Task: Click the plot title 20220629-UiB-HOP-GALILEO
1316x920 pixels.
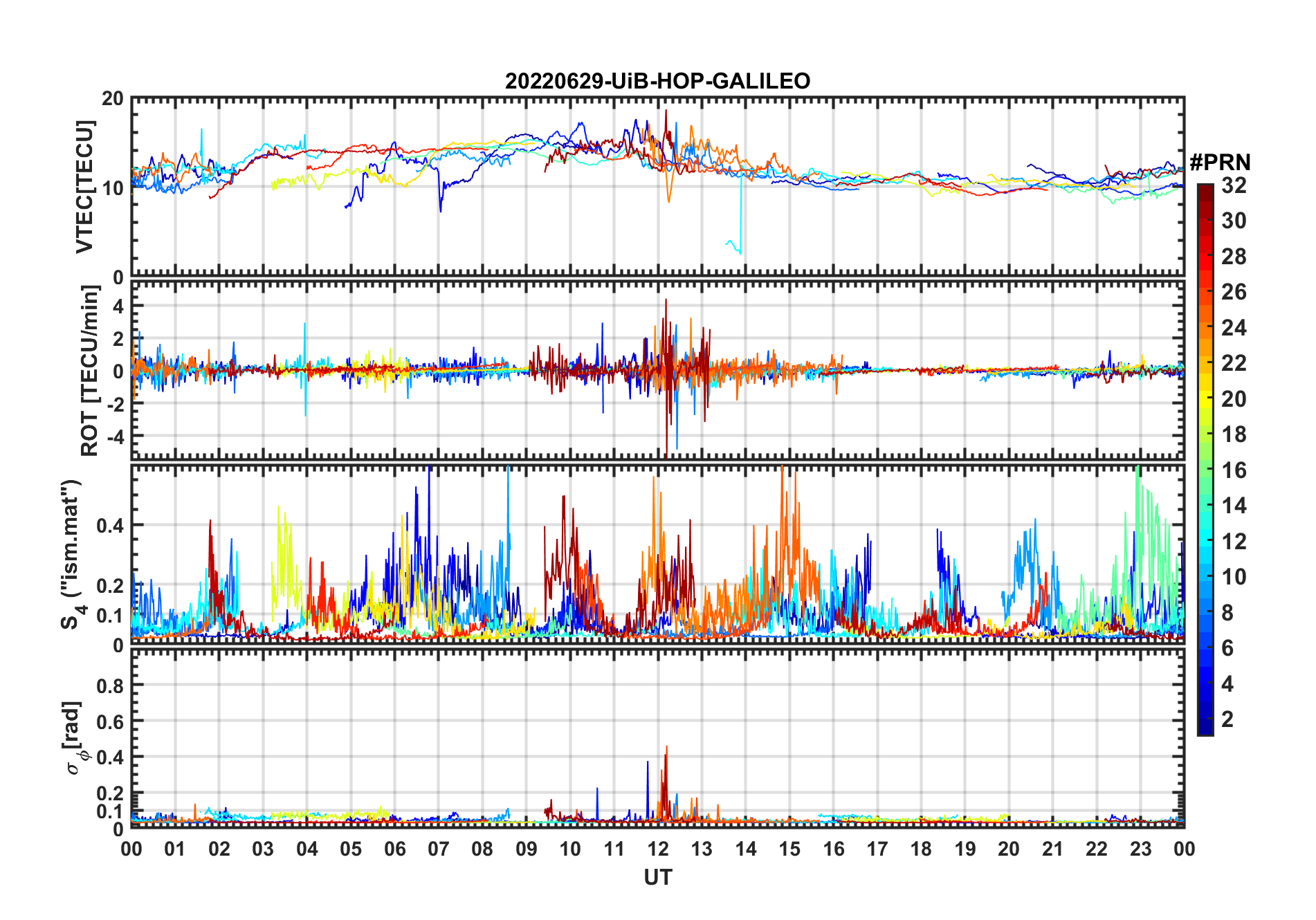Action: (657, 81)
